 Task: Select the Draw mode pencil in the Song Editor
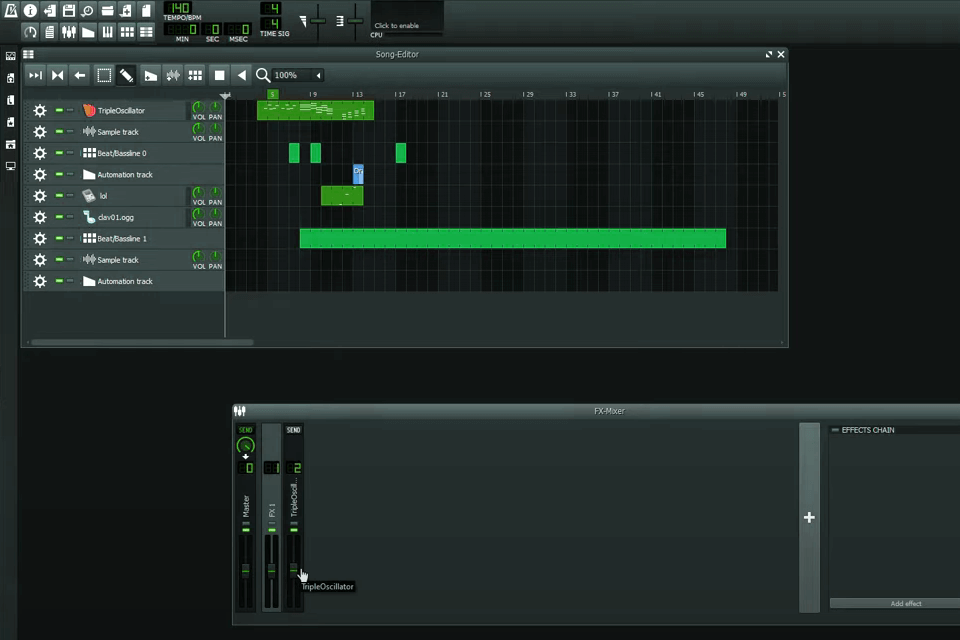click(x=124, y=74)
